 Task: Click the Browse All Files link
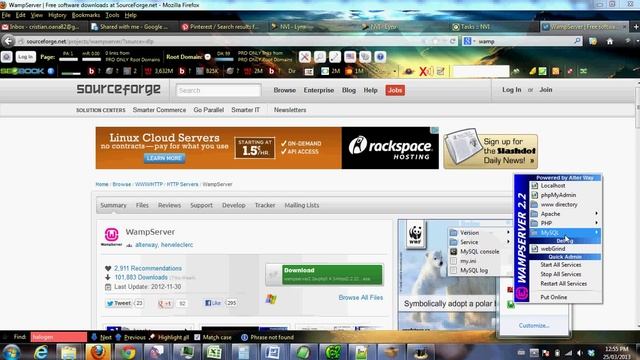[361, 298]
